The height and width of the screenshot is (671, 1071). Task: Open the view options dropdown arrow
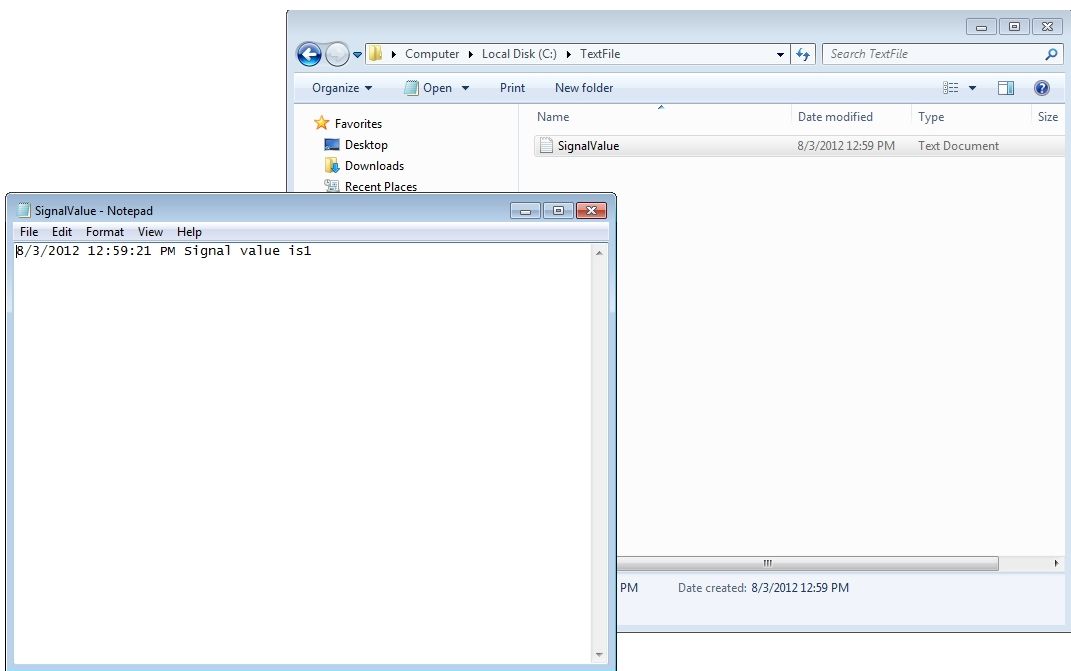point(973,88)
